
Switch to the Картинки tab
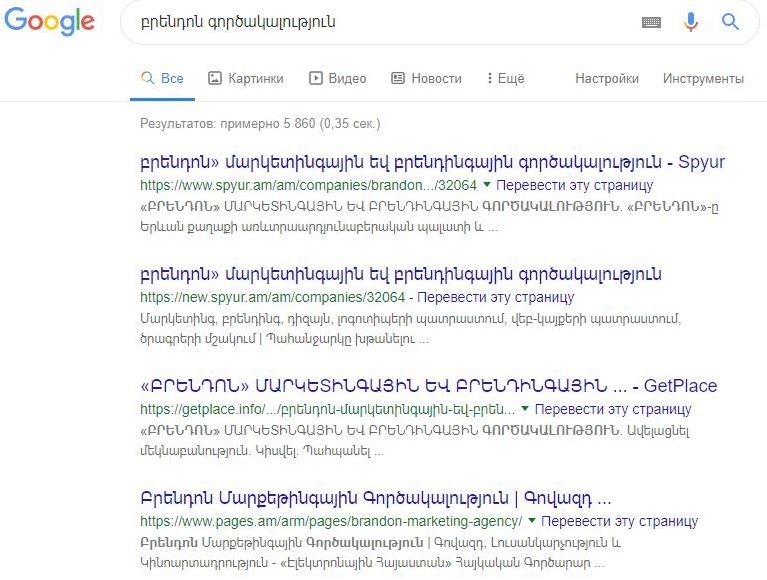(246, 78)
